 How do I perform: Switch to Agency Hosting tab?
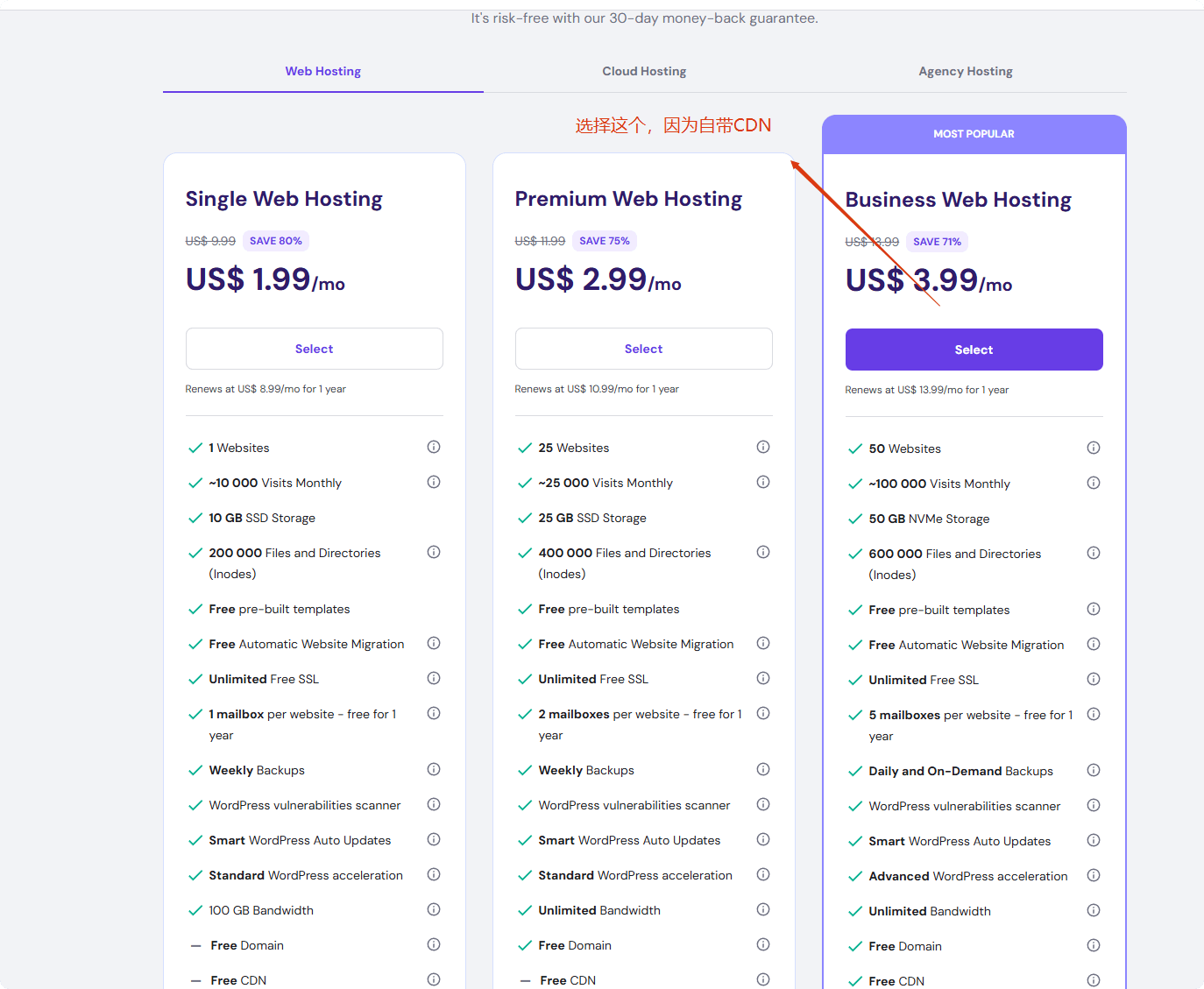click(965, 71)
